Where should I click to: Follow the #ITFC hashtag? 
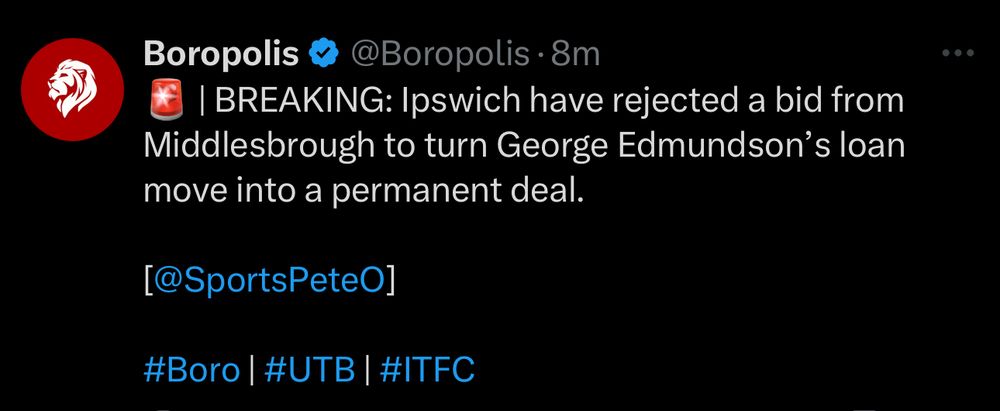click(427, 370)
